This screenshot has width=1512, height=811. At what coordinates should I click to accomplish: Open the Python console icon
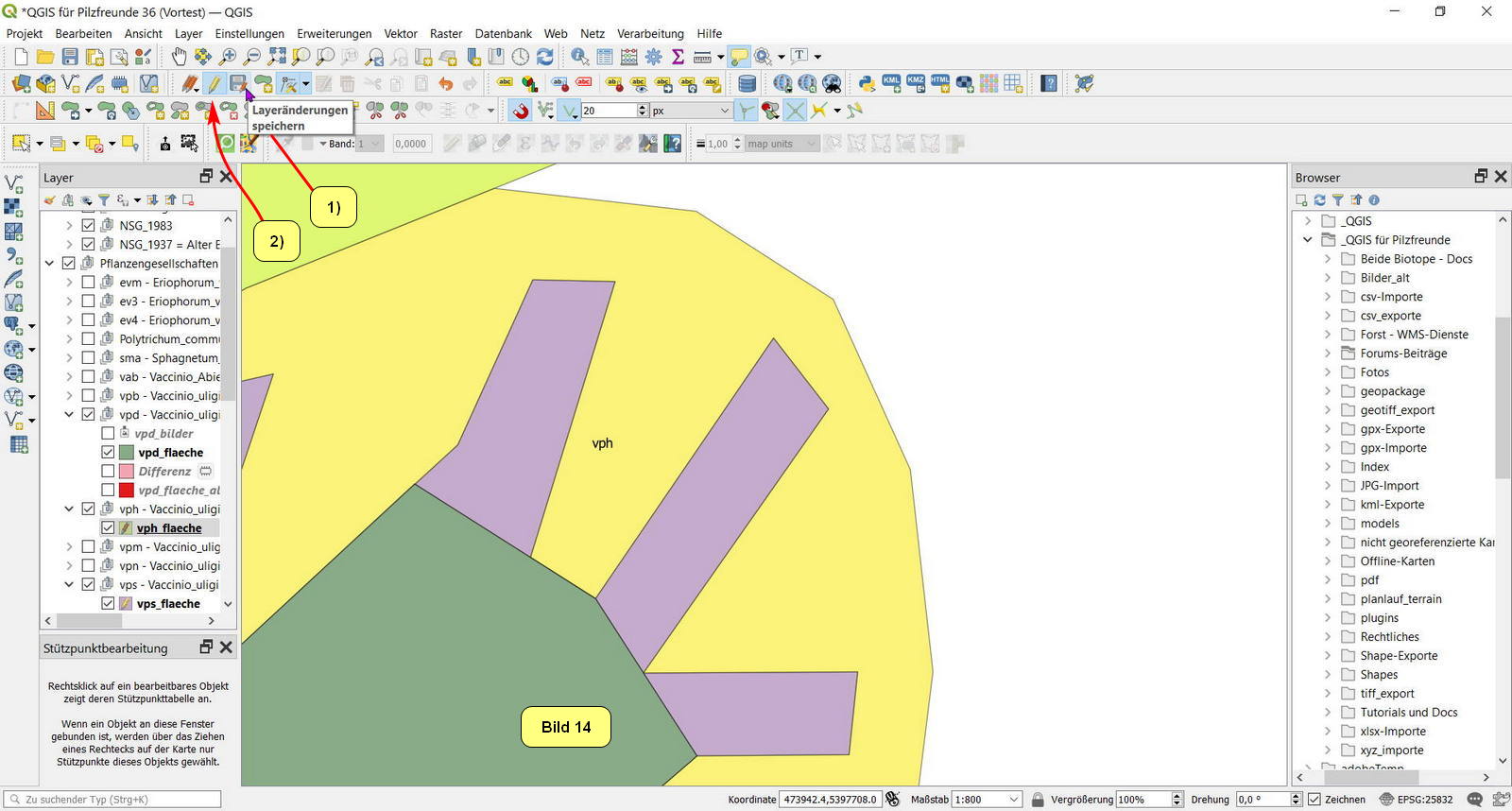(x=867, y=84)
